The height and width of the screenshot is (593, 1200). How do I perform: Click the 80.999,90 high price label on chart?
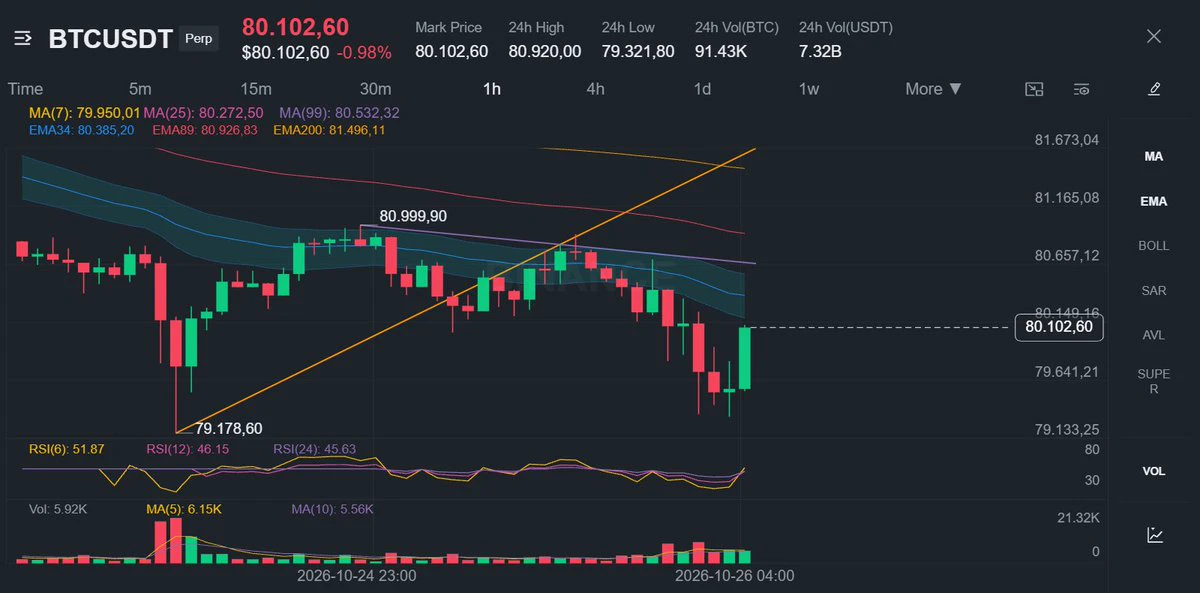413,215
